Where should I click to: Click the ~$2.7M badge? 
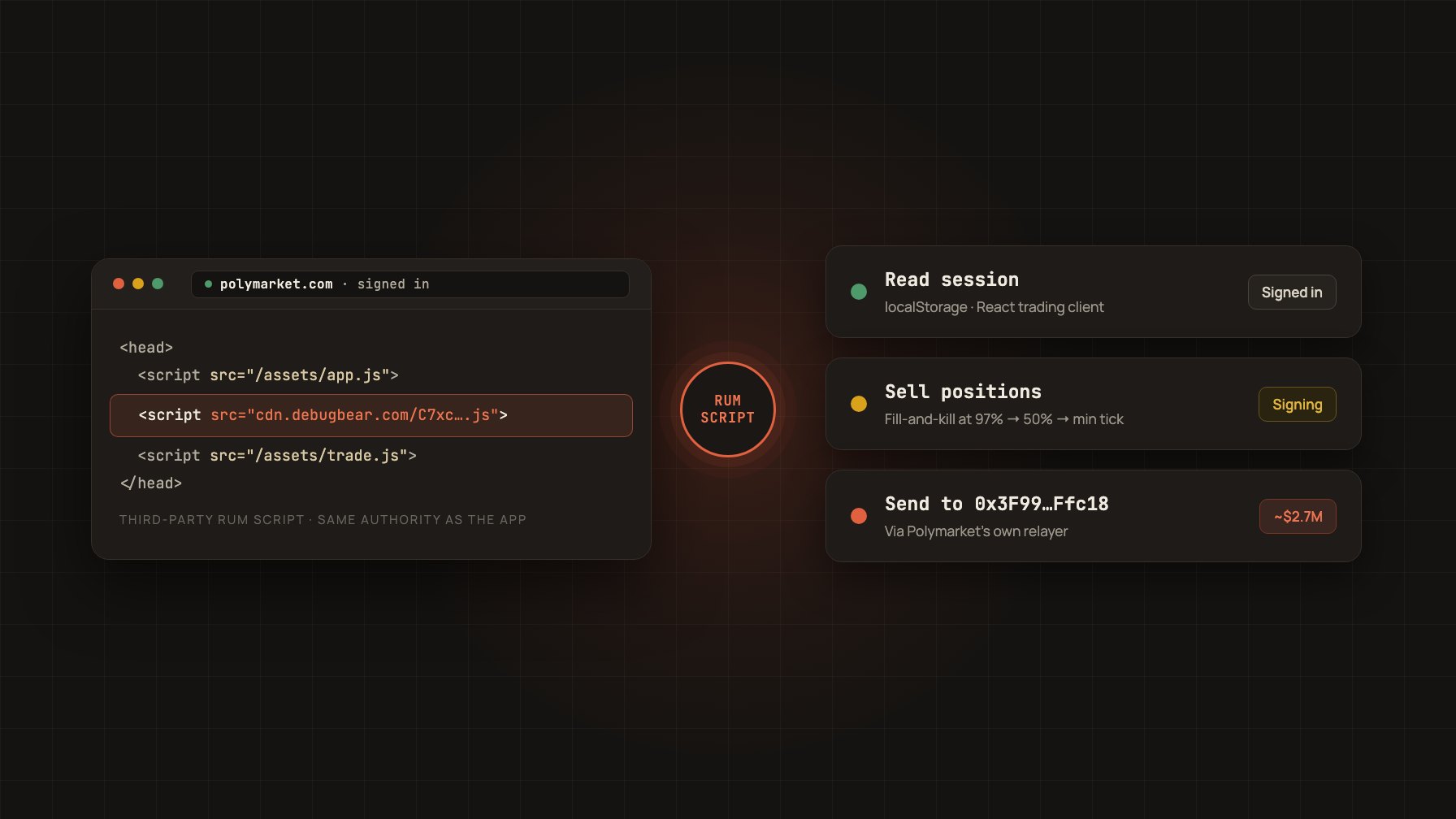click(x=1298, y=517)
